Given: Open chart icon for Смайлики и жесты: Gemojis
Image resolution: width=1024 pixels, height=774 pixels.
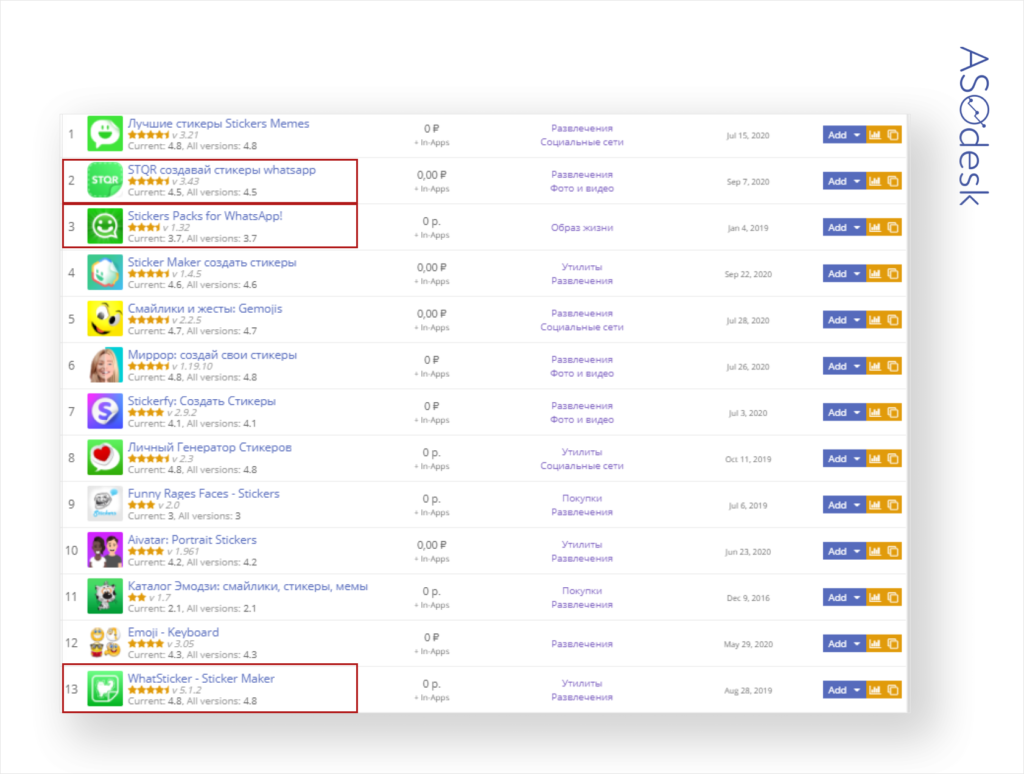Looking at the screenshot, I should [875, 320].
